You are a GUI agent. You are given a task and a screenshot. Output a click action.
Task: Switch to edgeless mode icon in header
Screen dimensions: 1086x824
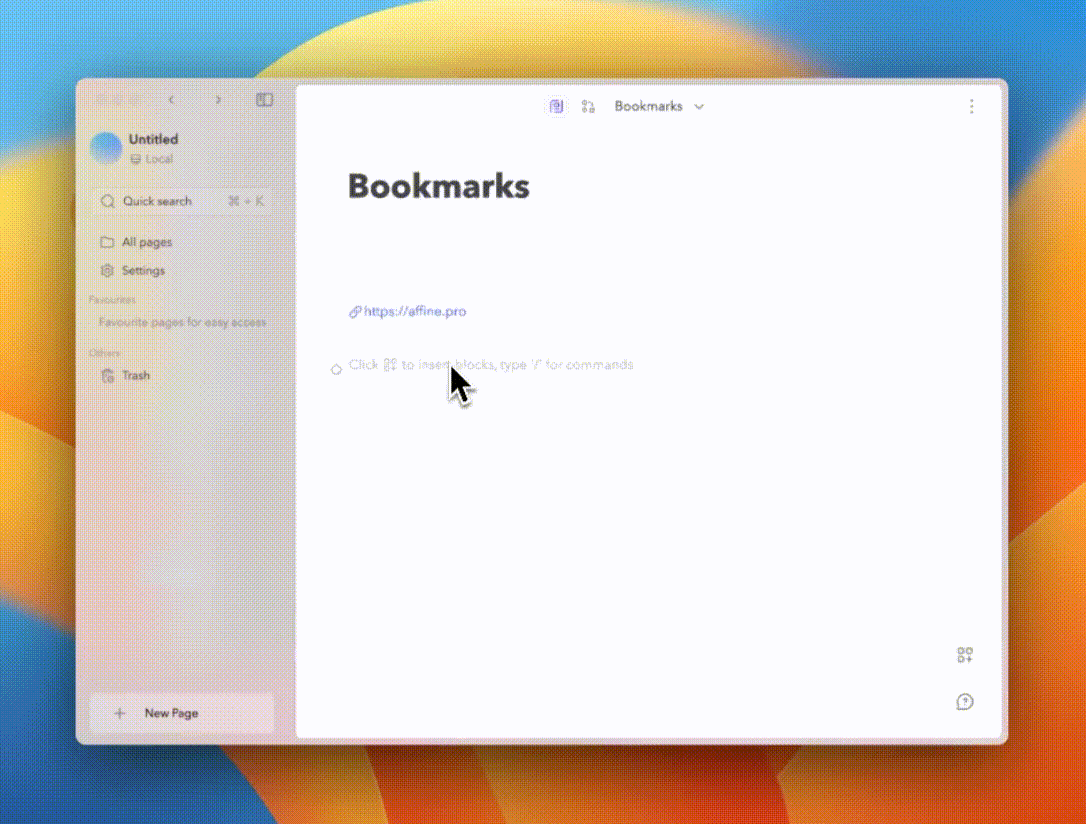click(x=588, y=106)
